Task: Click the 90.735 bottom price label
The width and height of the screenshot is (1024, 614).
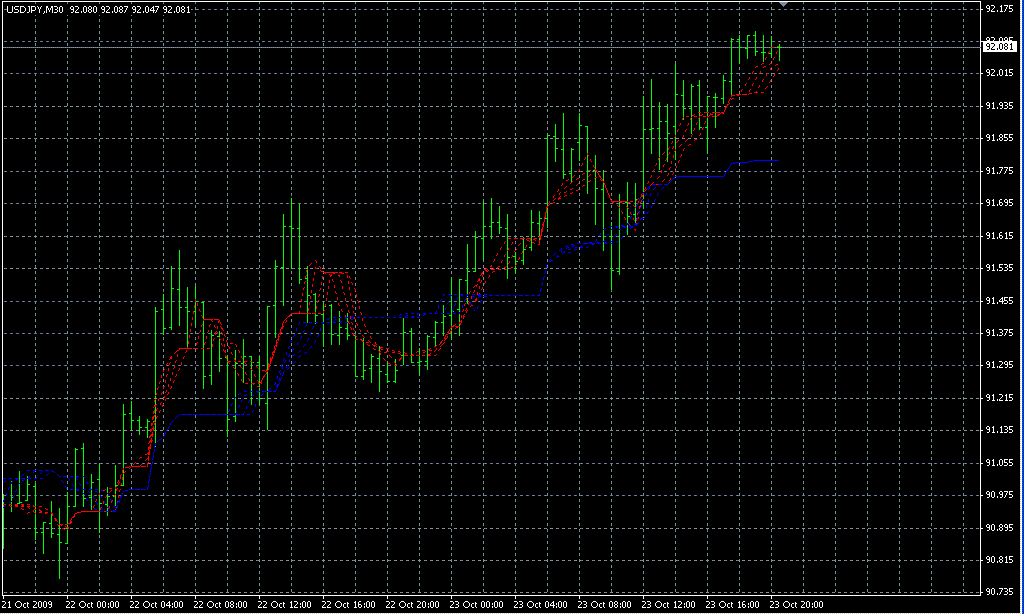Action: 999,591
